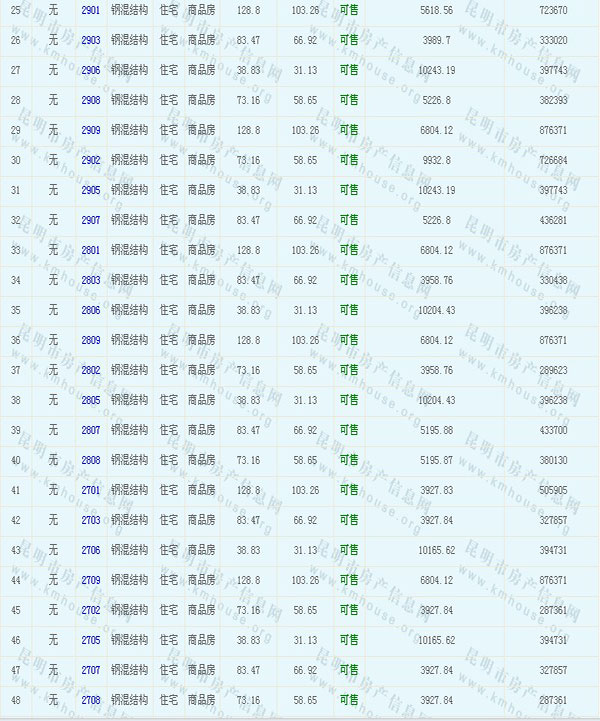Select the 2806 room number
This screenshot has width=600, height=721.
click(91, 310)
